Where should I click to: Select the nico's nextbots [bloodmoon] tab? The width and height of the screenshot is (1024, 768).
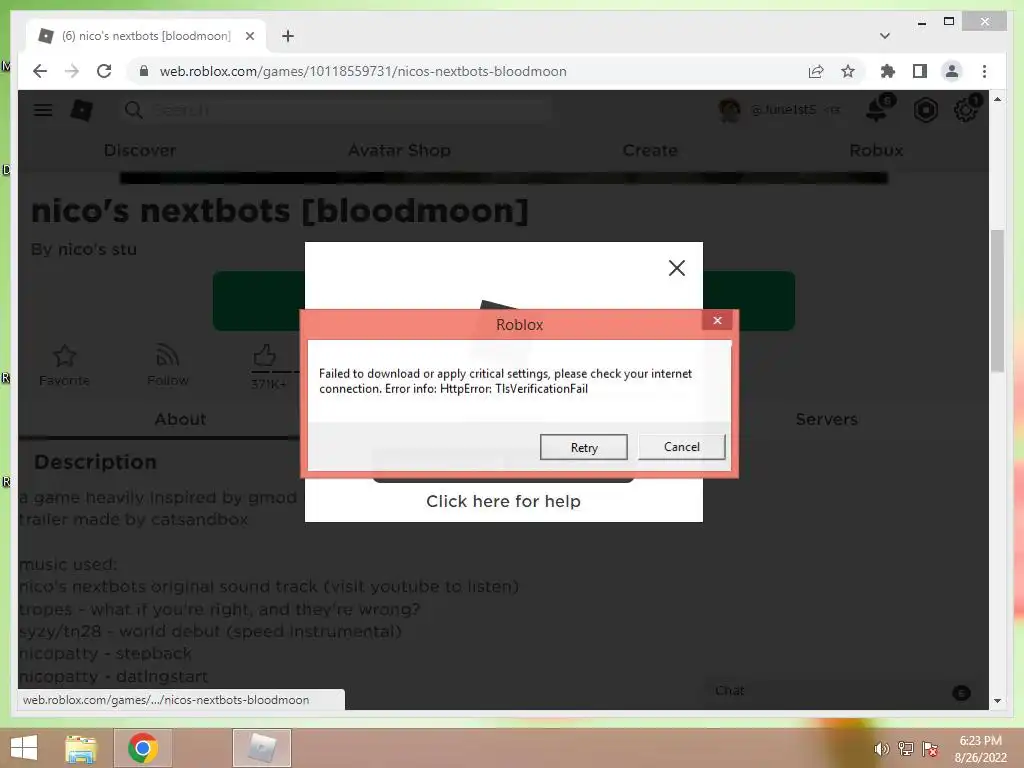click(x=146, y=36)
